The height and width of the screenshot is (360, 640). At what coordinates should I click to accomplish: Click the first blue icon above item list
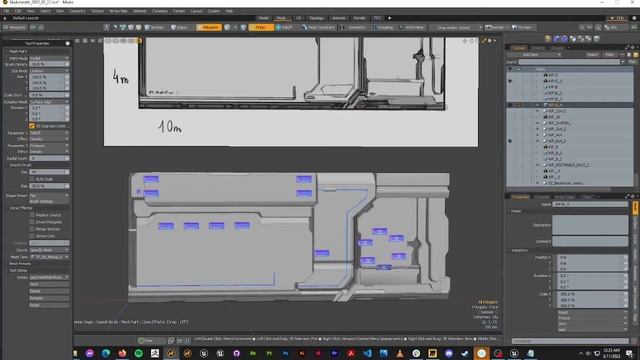[557, 38]
